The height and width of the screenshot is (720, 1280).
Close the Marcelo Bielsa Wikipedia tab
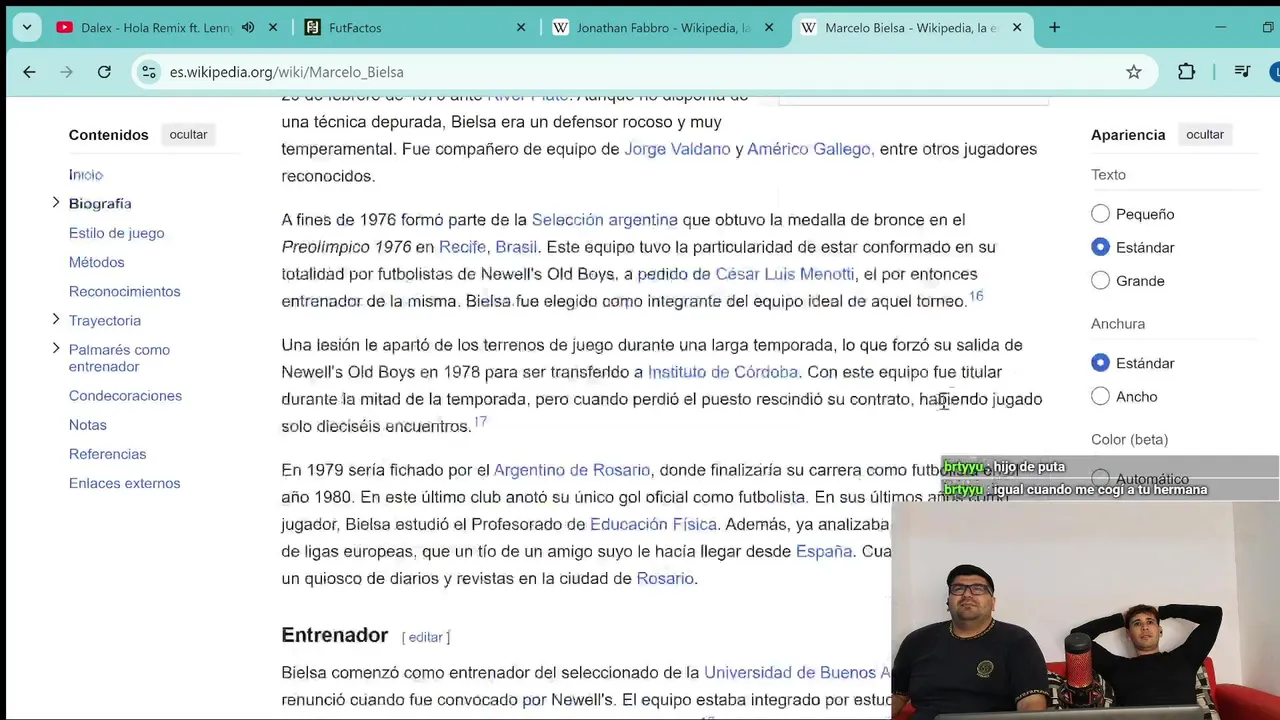click(x=1017, y=28)
